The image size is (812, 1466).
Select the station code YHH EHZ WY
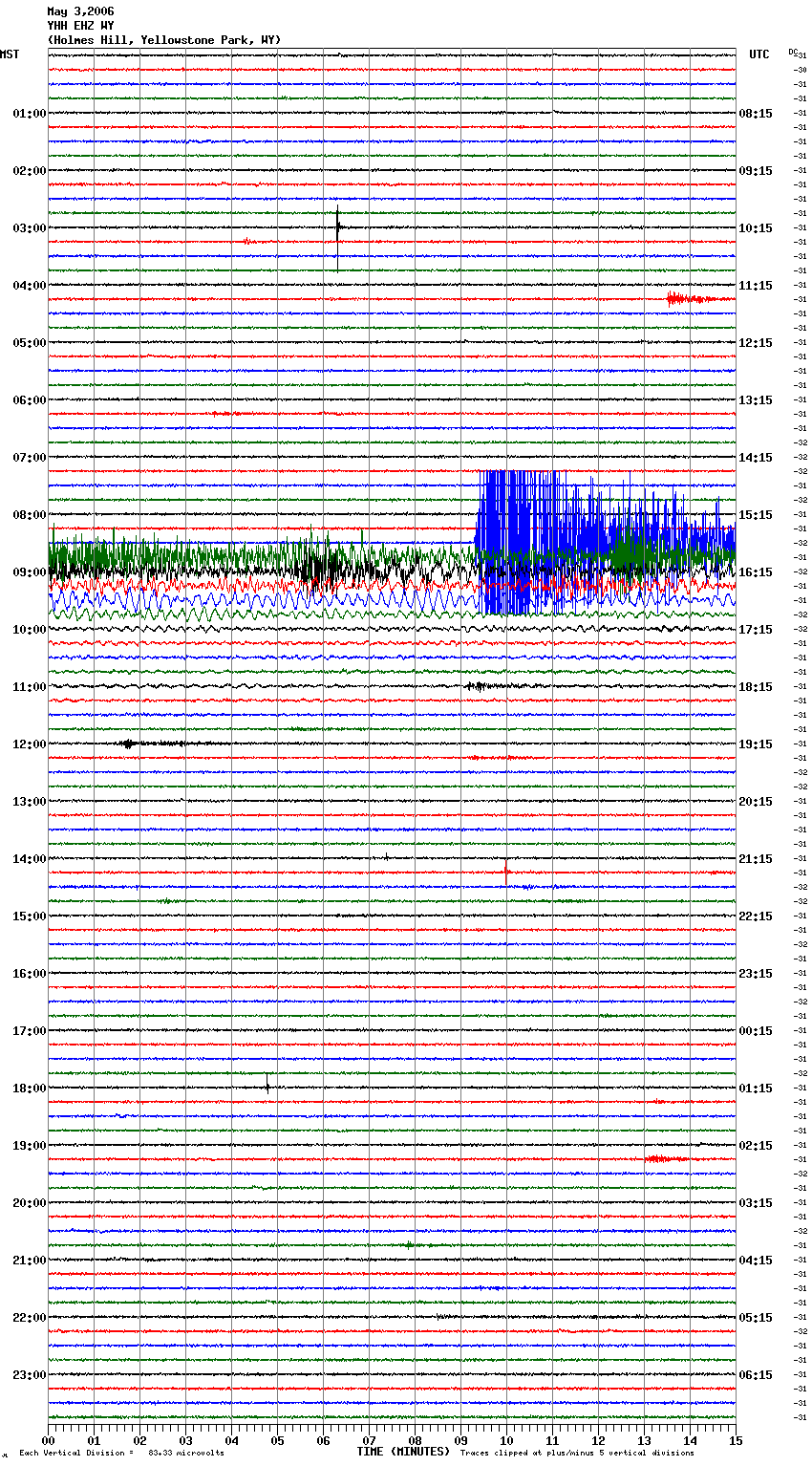80,26
